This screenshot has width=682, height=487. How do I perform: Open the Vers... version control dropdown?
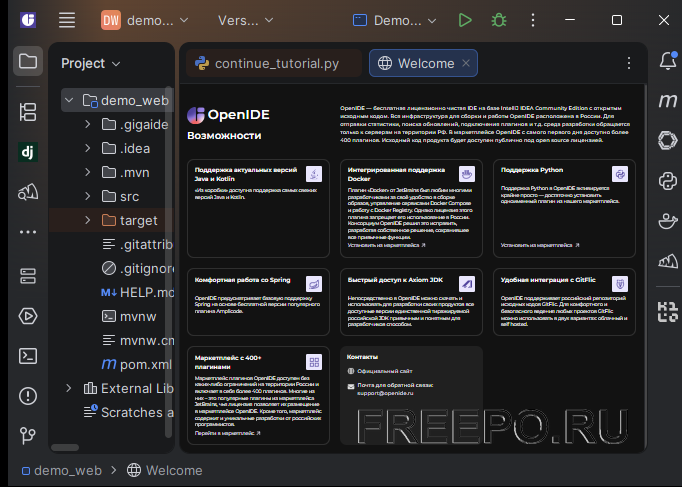coord(246,20)
